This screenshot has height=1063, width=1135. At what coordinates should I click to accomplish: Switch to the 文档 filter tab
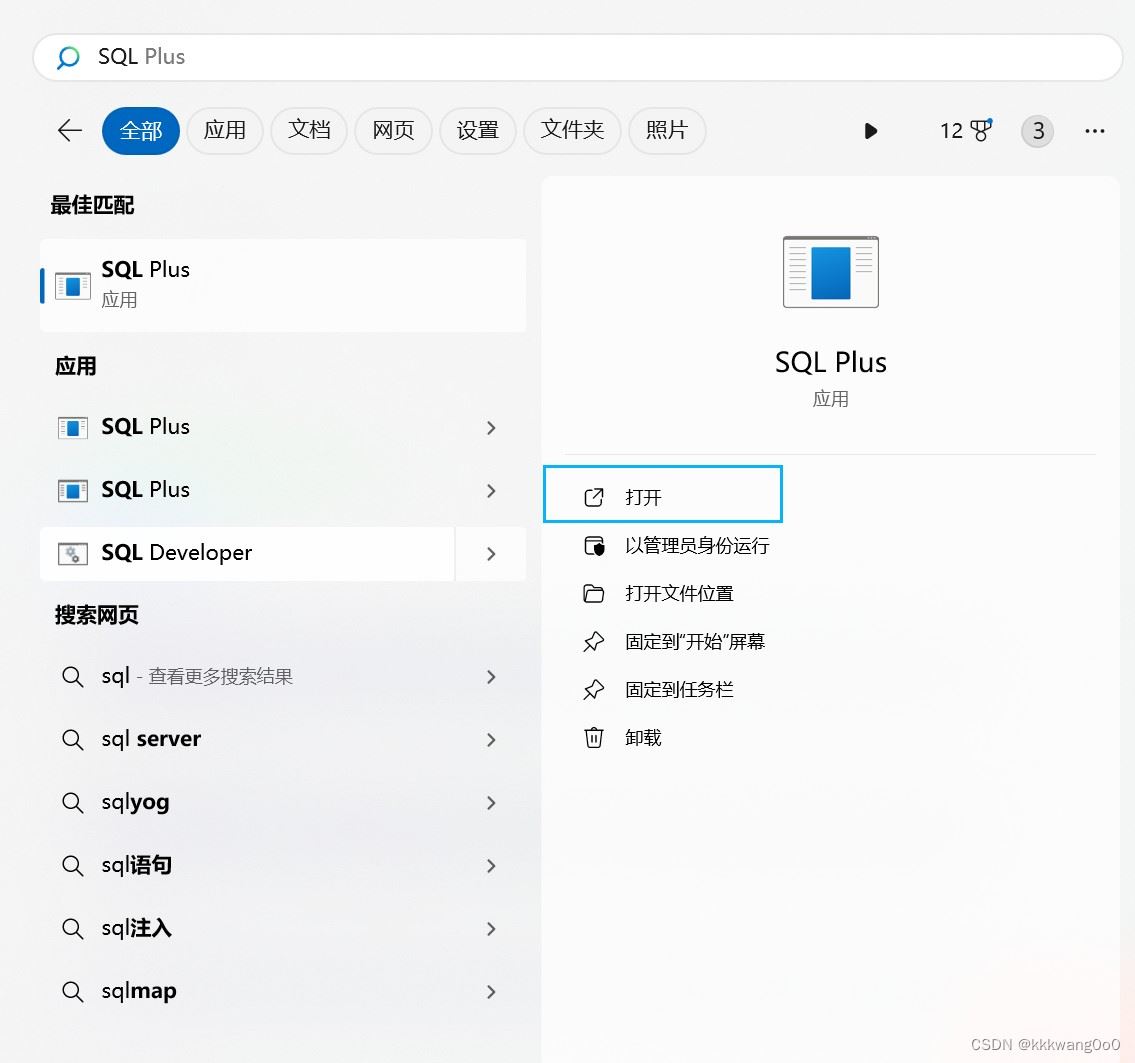point(309,131)
